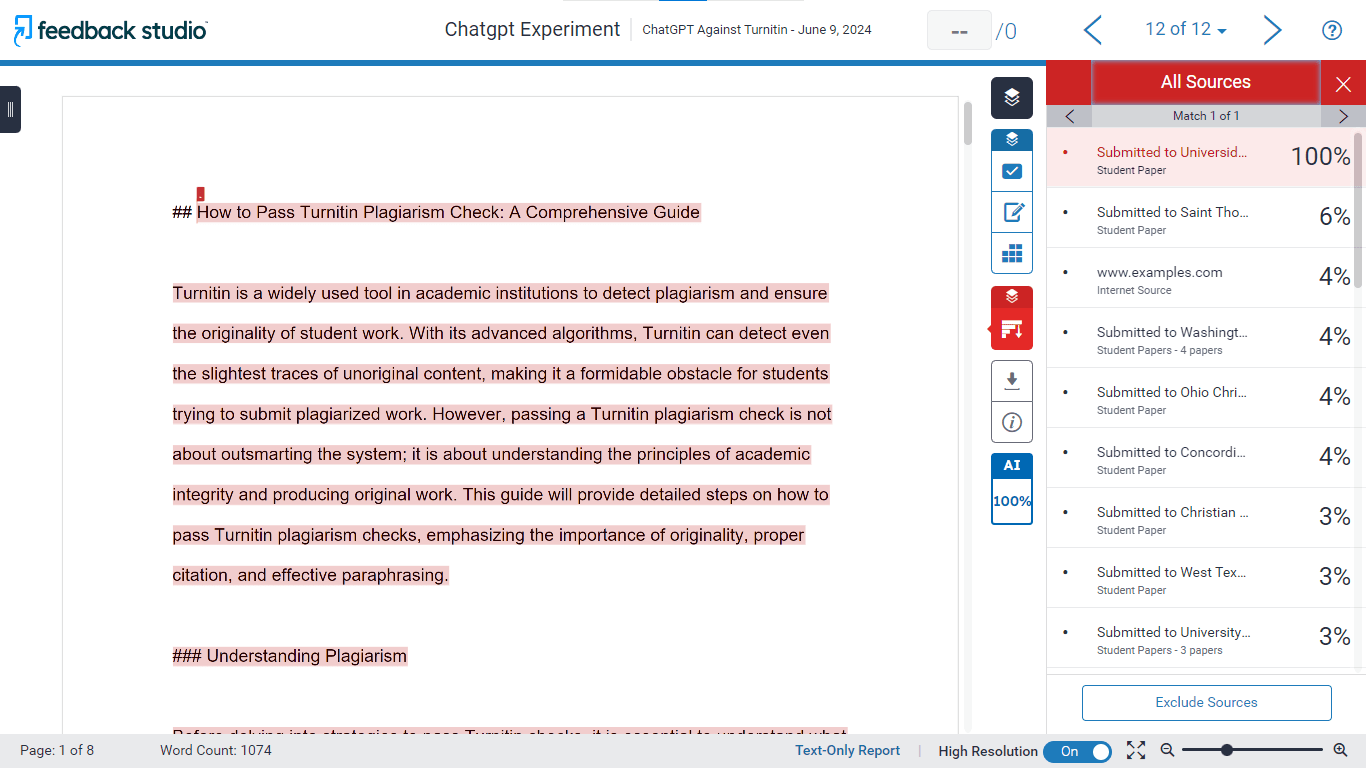Click the zoom slider handle
Viewport: 1366px width, 768px height.
tap(1226, 750)
